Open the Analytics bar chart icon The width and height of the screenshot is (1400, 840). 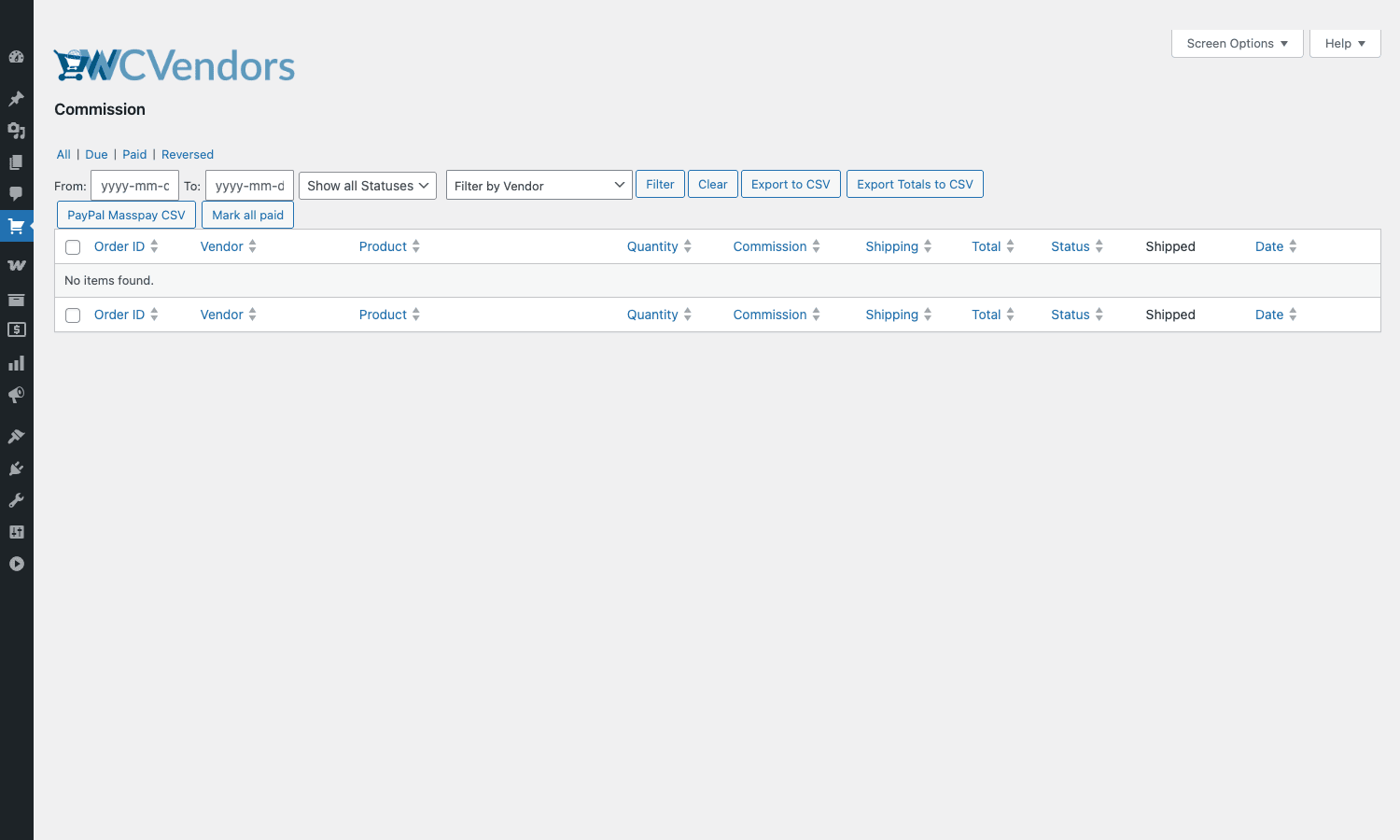(x=16, y=363)
